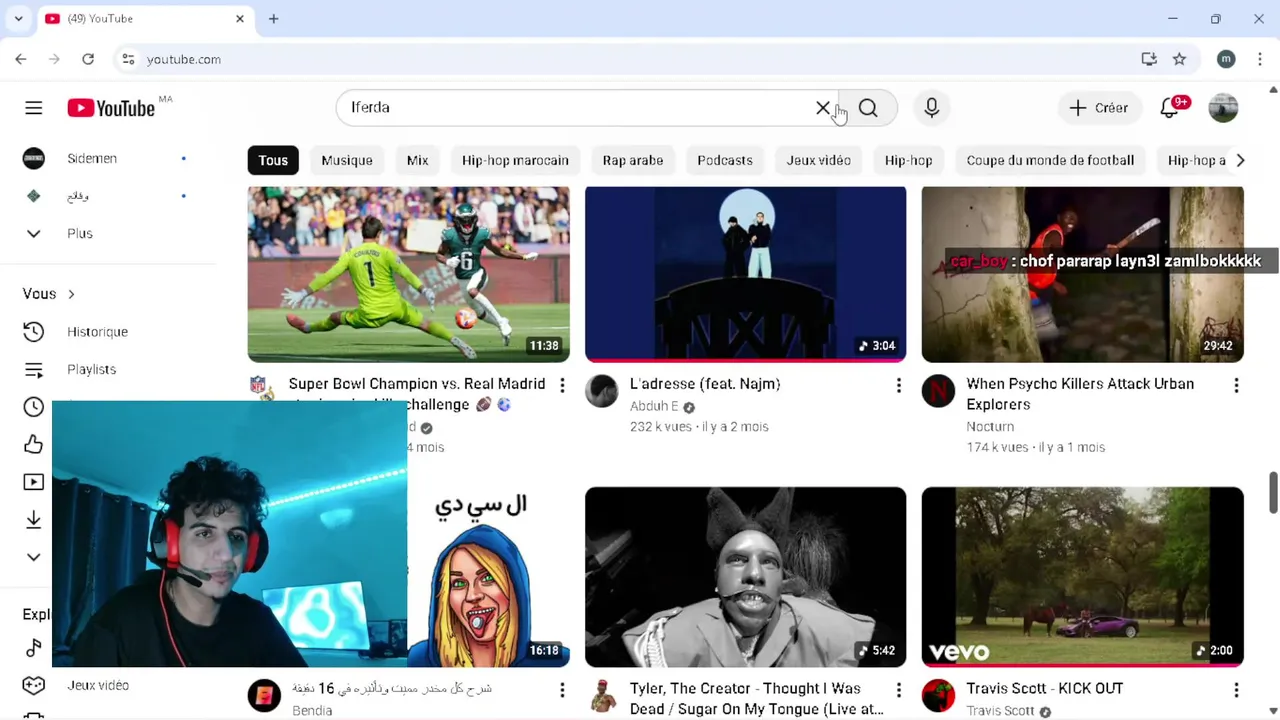The image size is (1280, 720).
Task: Click the Nocturn channel avatar
Action: 938,392
